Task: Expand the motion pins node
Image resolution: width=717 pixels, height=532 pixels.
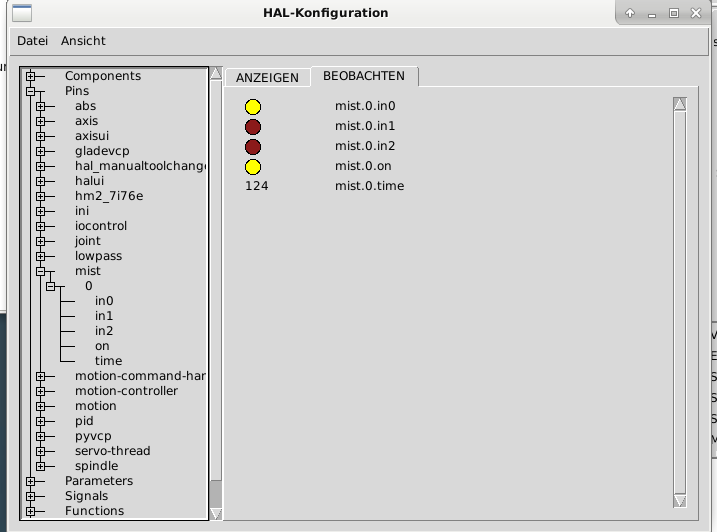Action: pos(40,406)
